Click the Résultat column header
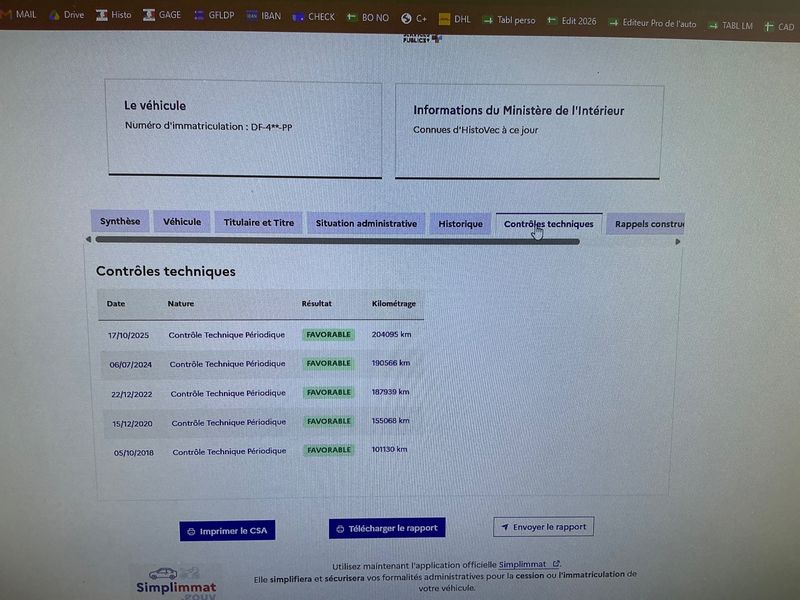 pos(316,304)
